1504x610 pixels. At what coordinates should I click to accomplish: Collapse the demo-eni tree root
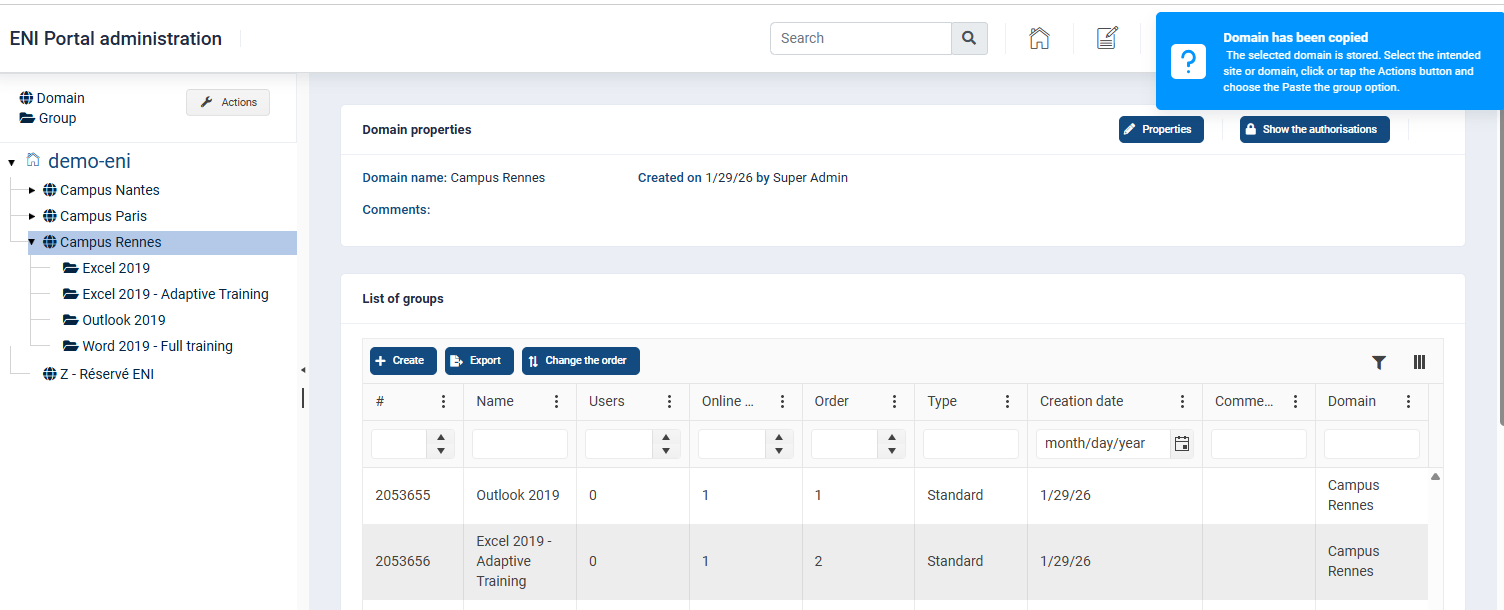[x=11, y=162]
